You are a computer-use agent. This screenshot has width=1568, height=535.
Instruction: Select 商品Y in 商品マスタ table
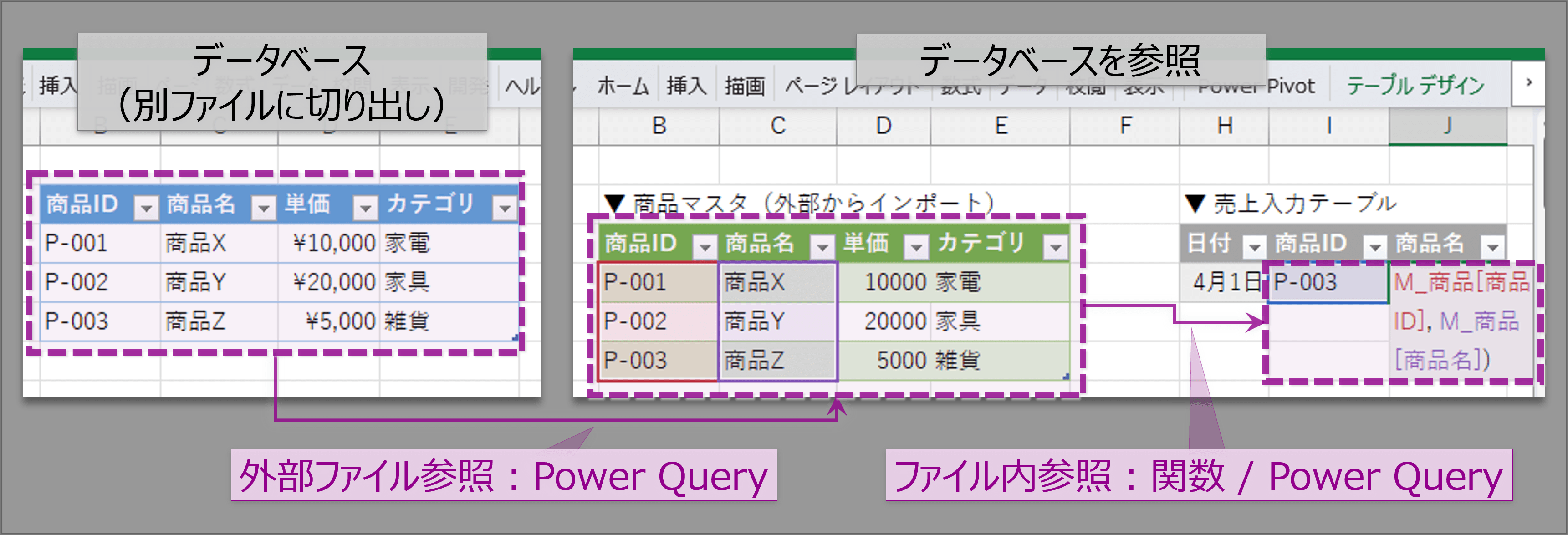(778, 321)
